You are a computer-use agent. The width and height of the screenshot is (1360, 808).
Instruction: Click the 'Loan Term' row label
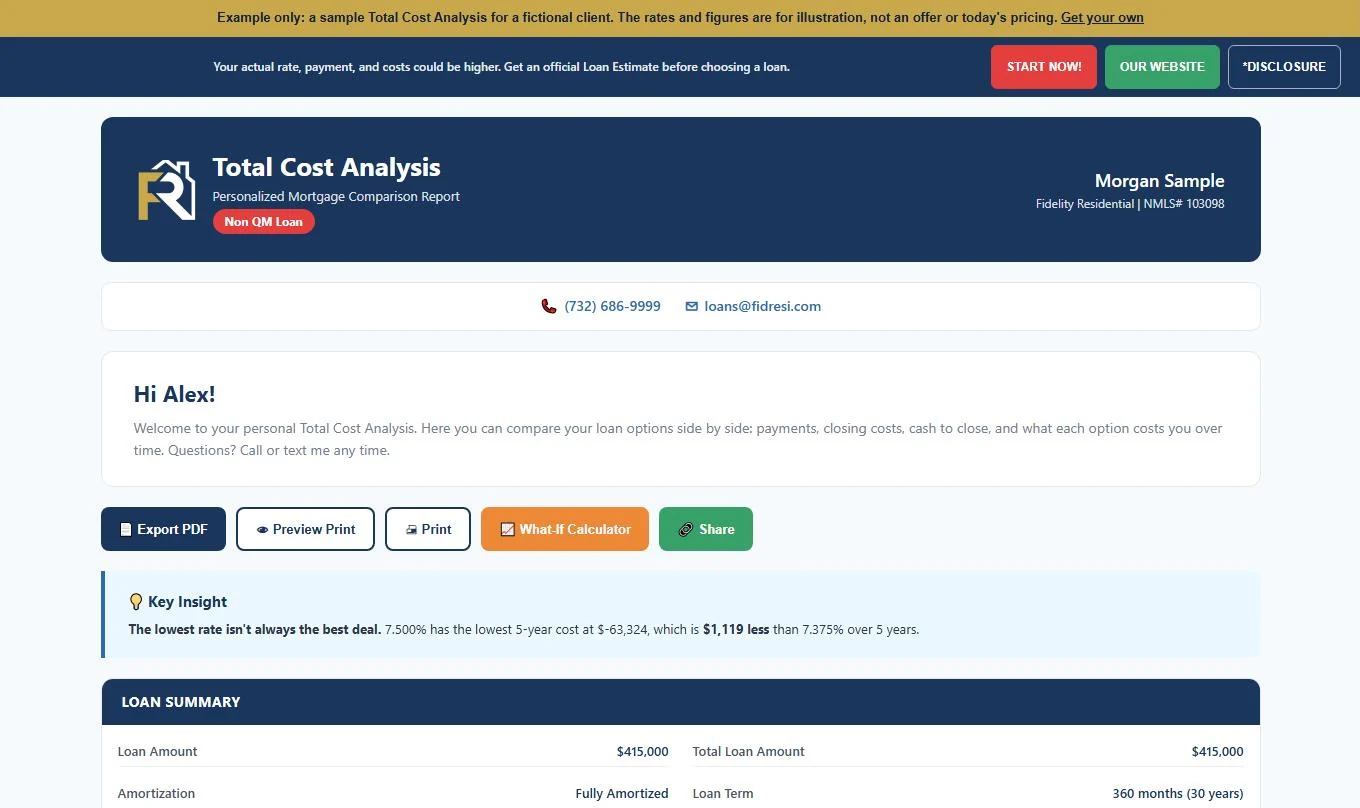723,794
